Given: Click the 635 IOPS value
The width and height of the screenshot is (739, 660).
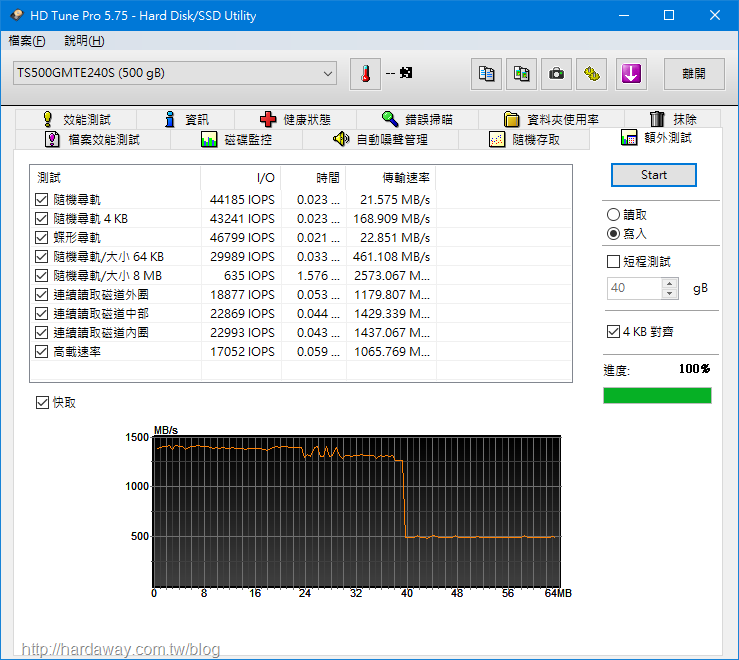Looking at the screenshot, I should click(x=249, y=276).
